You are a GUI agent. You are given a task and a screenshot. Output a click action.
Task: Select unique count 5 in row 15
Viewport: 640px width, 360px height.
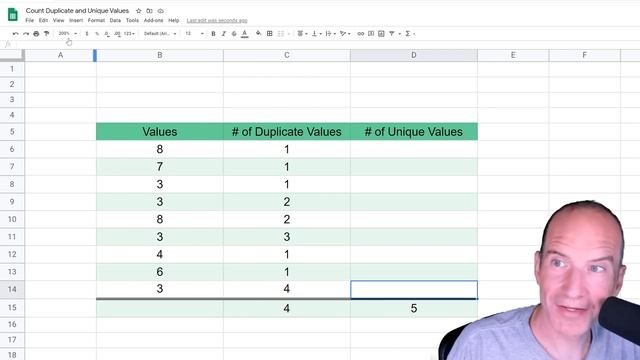[x=413, y=308]
